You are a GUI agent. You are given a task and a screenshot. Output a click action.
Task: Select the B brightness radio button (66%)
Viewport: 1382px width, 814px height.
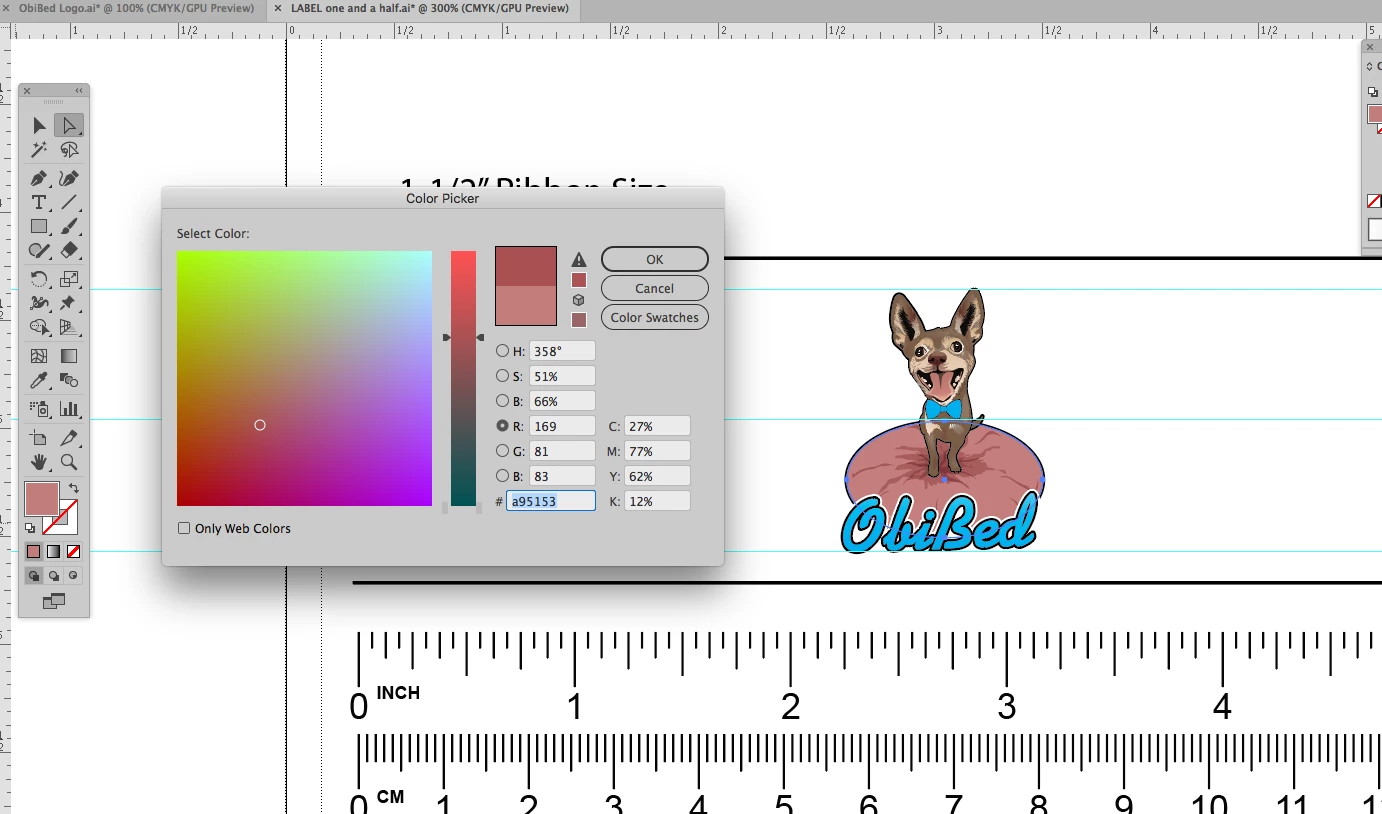coord(503,401)
